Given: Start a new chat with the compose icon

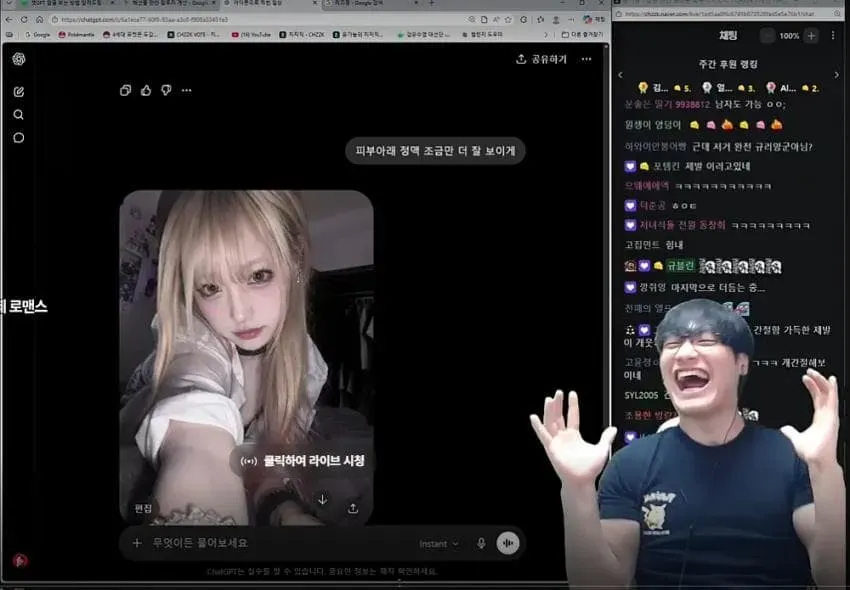Looking at the screenshot, I should tap(19, 92).
